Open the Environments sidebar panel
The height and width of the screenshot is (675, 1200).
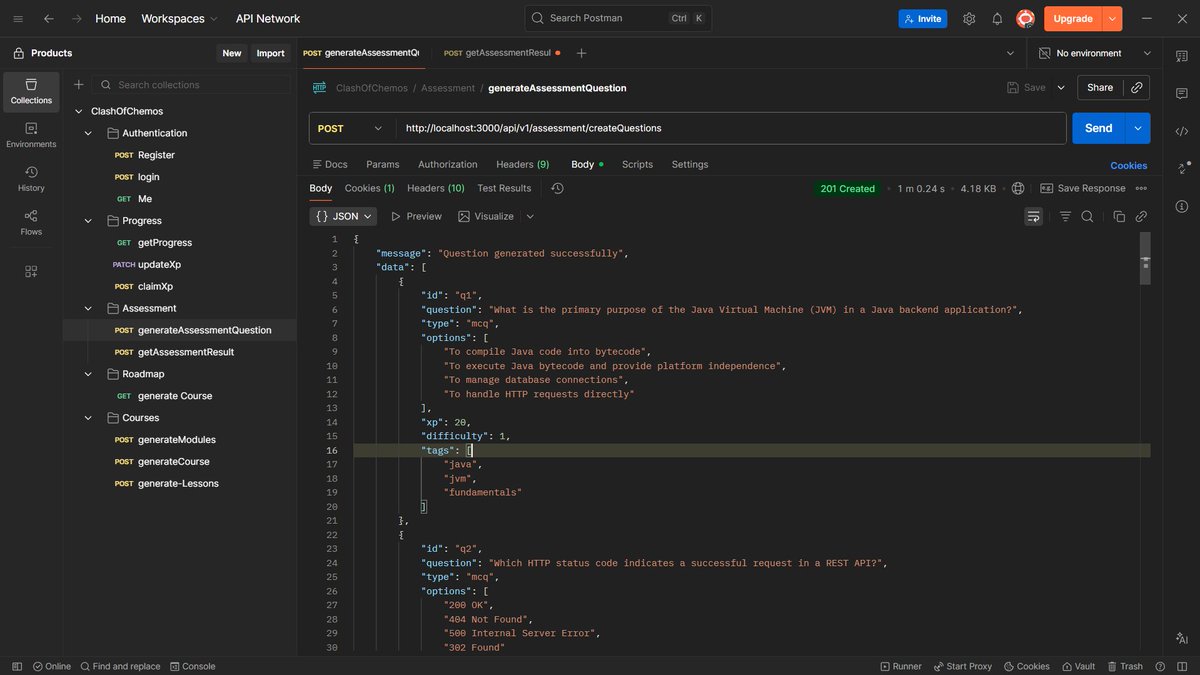point(31,136)
